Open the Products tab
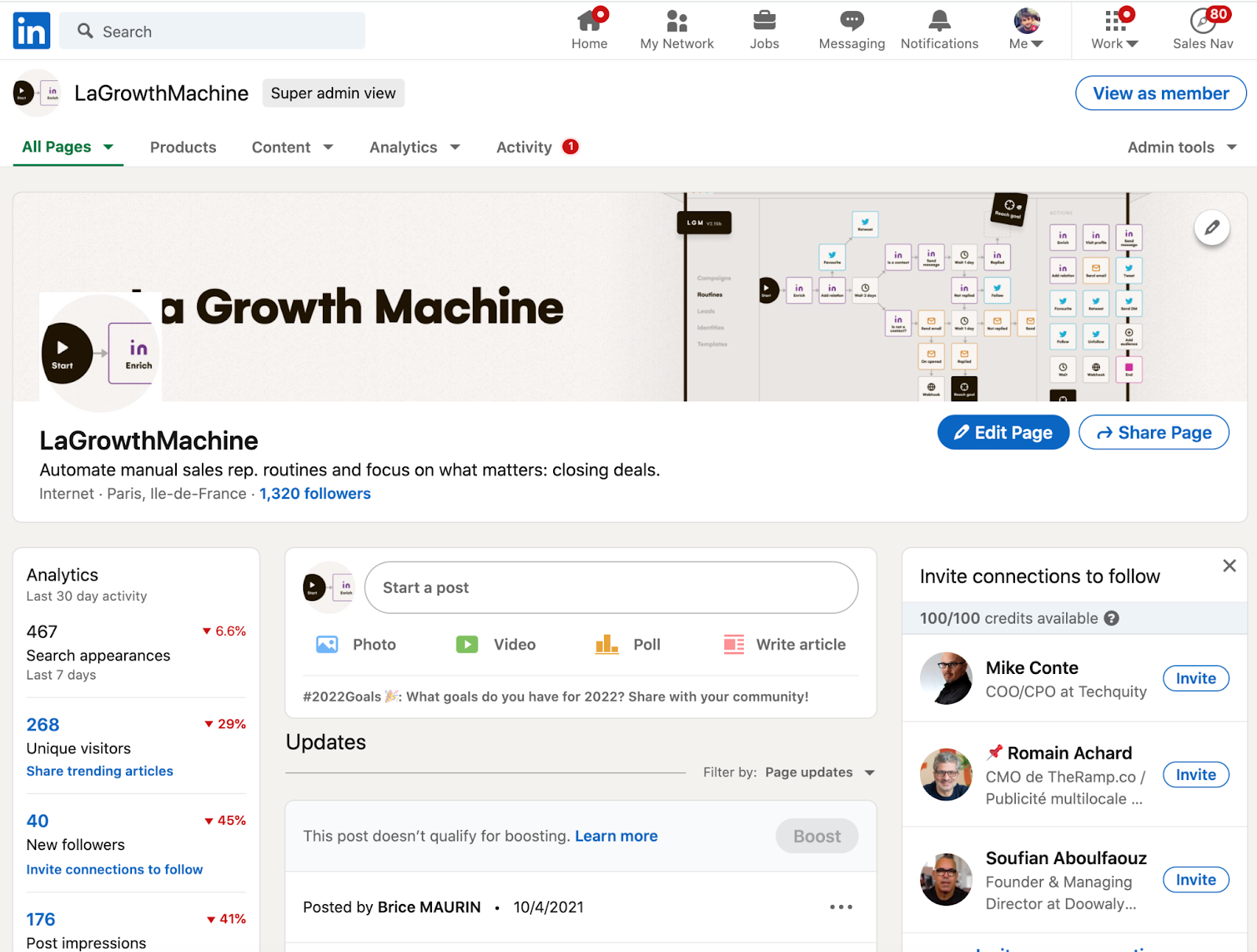Screen dimensions: 1257x952 click(x=183, y=147)
